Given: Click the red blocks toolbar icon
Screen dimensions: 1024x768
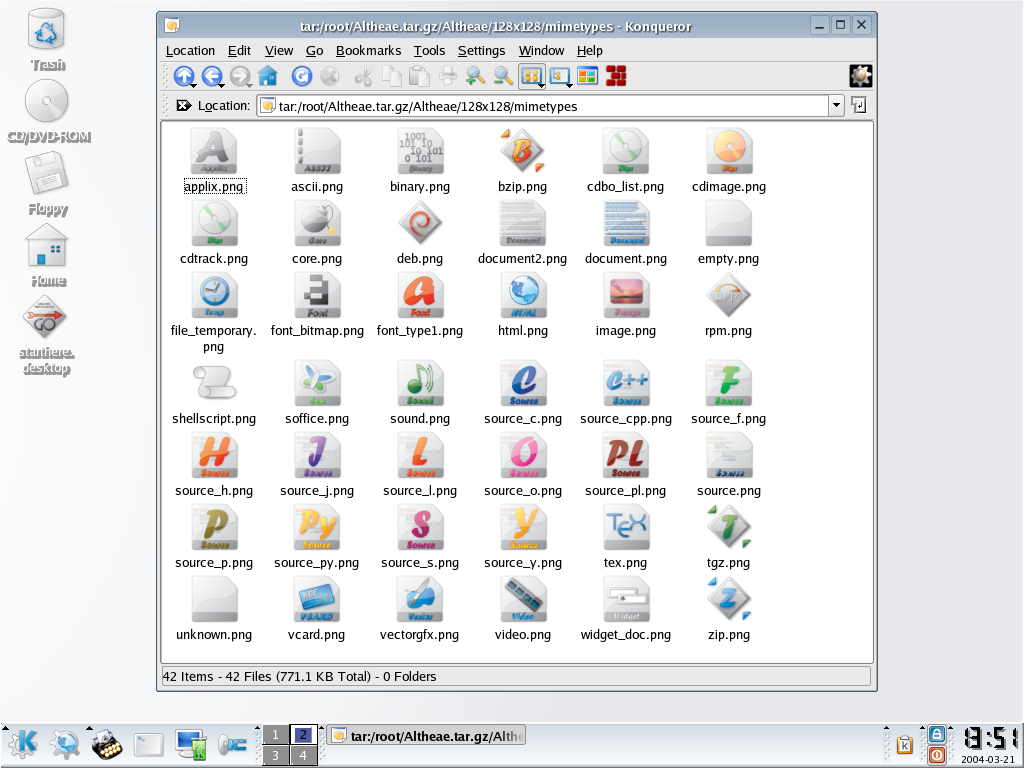Looking at the screenshot, I should coord(616,76).
